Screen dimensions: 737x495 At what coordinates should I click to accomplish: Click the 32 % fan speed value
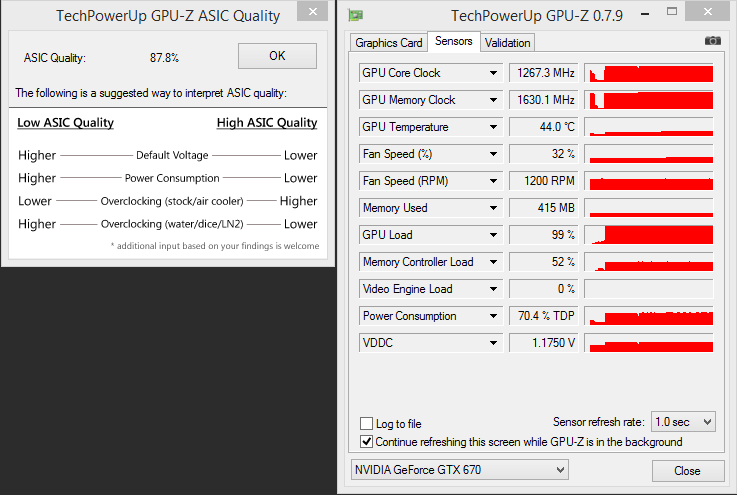(x=544, y=154)
